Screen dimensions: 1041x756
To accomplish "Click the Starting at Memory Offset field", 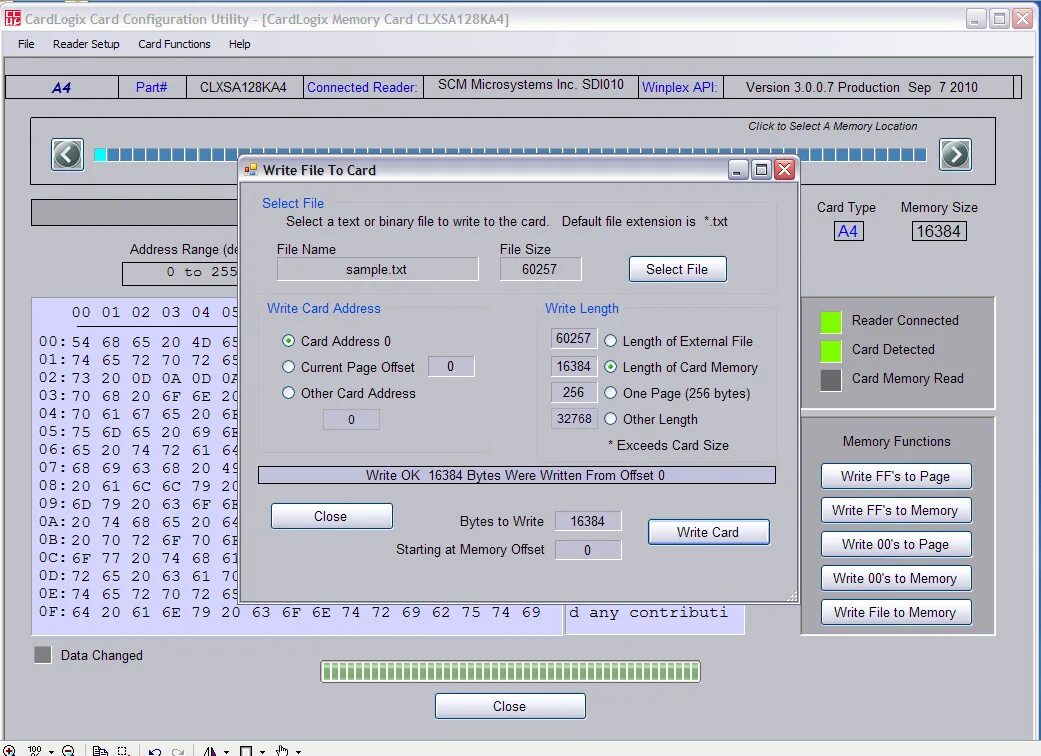I will 588,550.
